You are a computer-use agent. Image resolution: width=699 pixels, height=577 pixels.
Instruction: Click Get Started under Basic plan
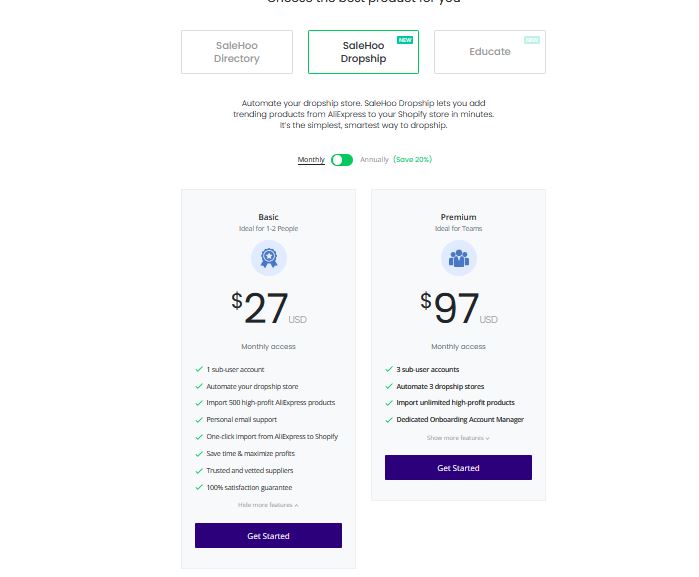click(268, 536)
